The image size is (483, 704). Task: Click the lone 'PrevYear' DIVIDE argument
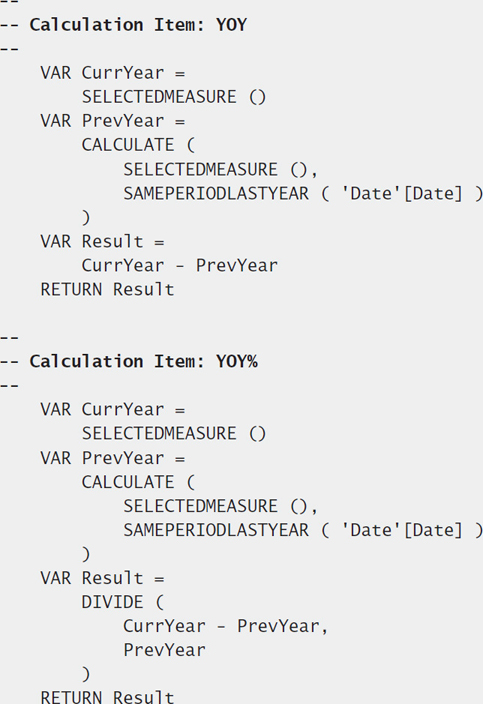164,650
